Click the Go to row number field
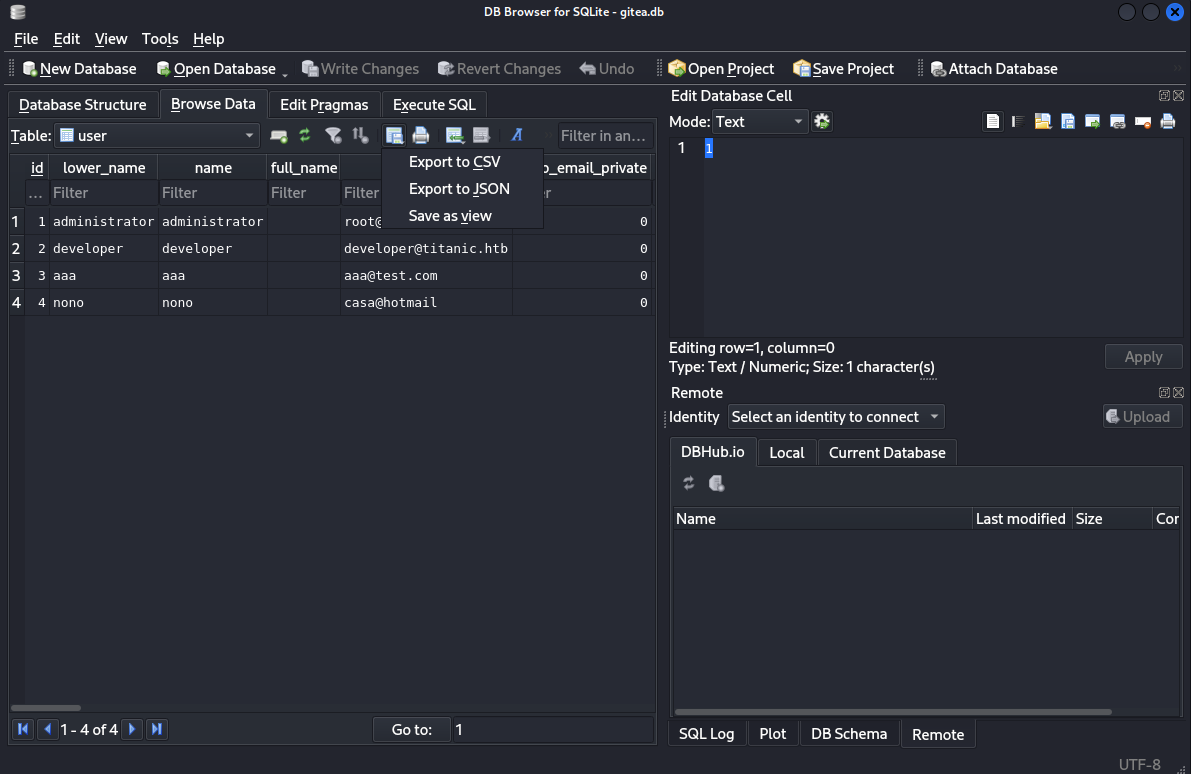The image size is (1191, 774). pos(552,730)
